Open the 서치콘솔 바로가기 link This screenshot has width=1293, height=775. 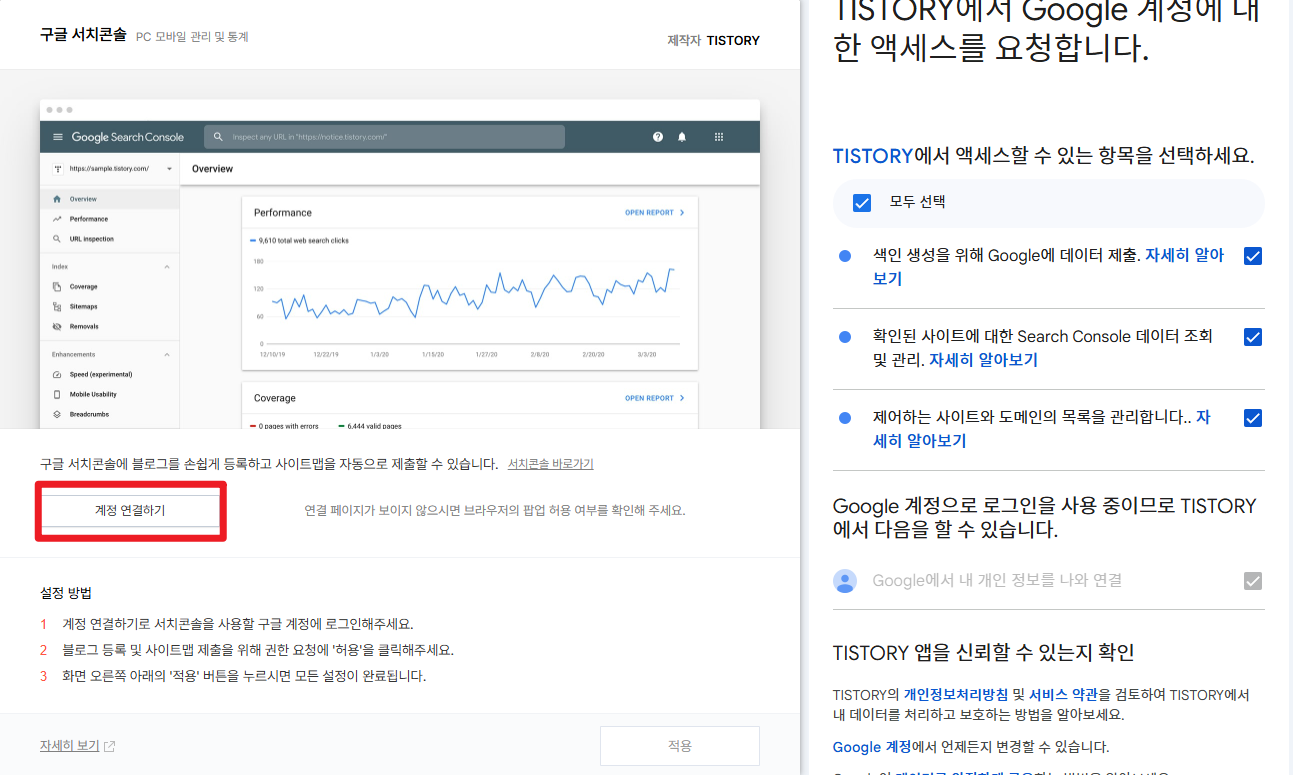[551, 464]
